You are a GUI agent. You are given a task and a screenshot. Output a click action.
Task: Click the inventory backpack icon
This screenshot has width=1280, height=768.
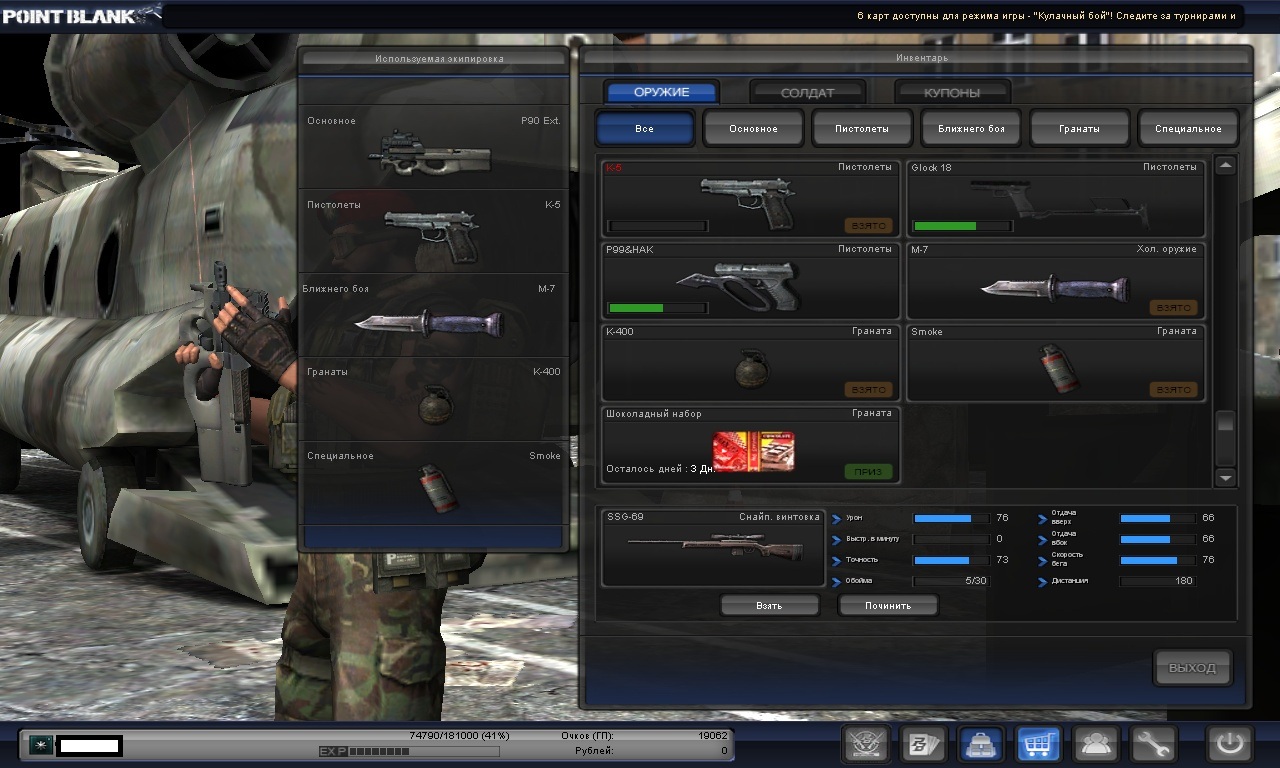tap(981, 744)
